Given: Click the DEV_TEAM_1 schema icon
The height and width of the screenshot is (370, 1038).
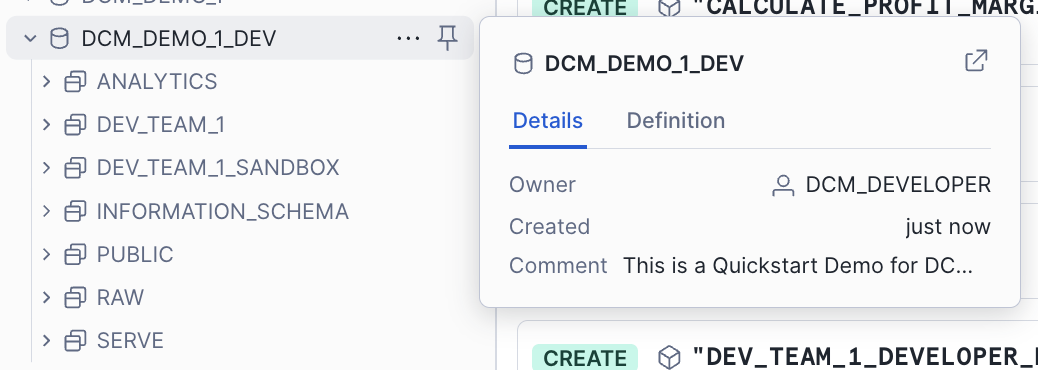Looking at the screenshot, I should tap(75, 124).
